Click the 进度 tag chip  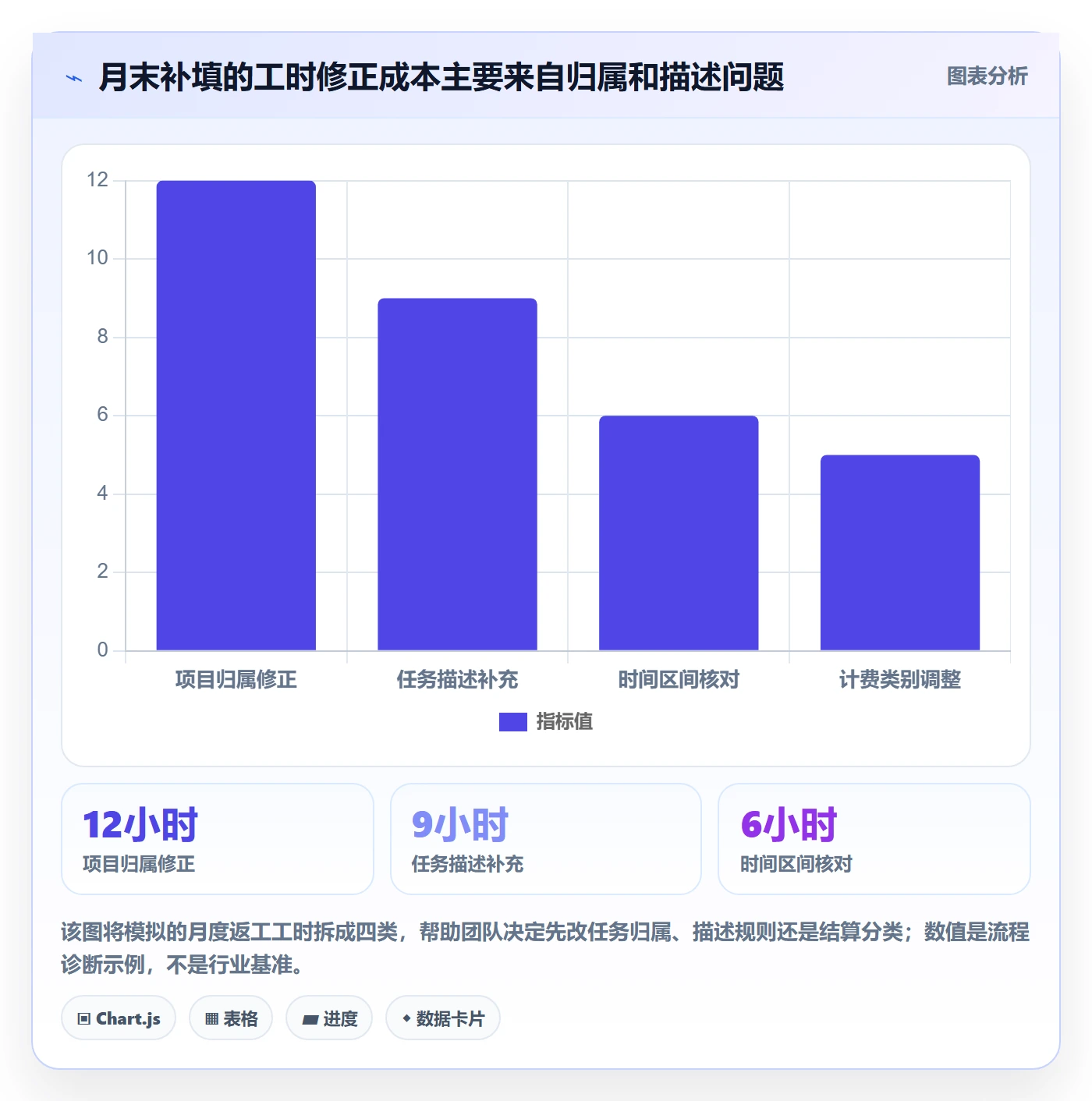[329, 1018]
